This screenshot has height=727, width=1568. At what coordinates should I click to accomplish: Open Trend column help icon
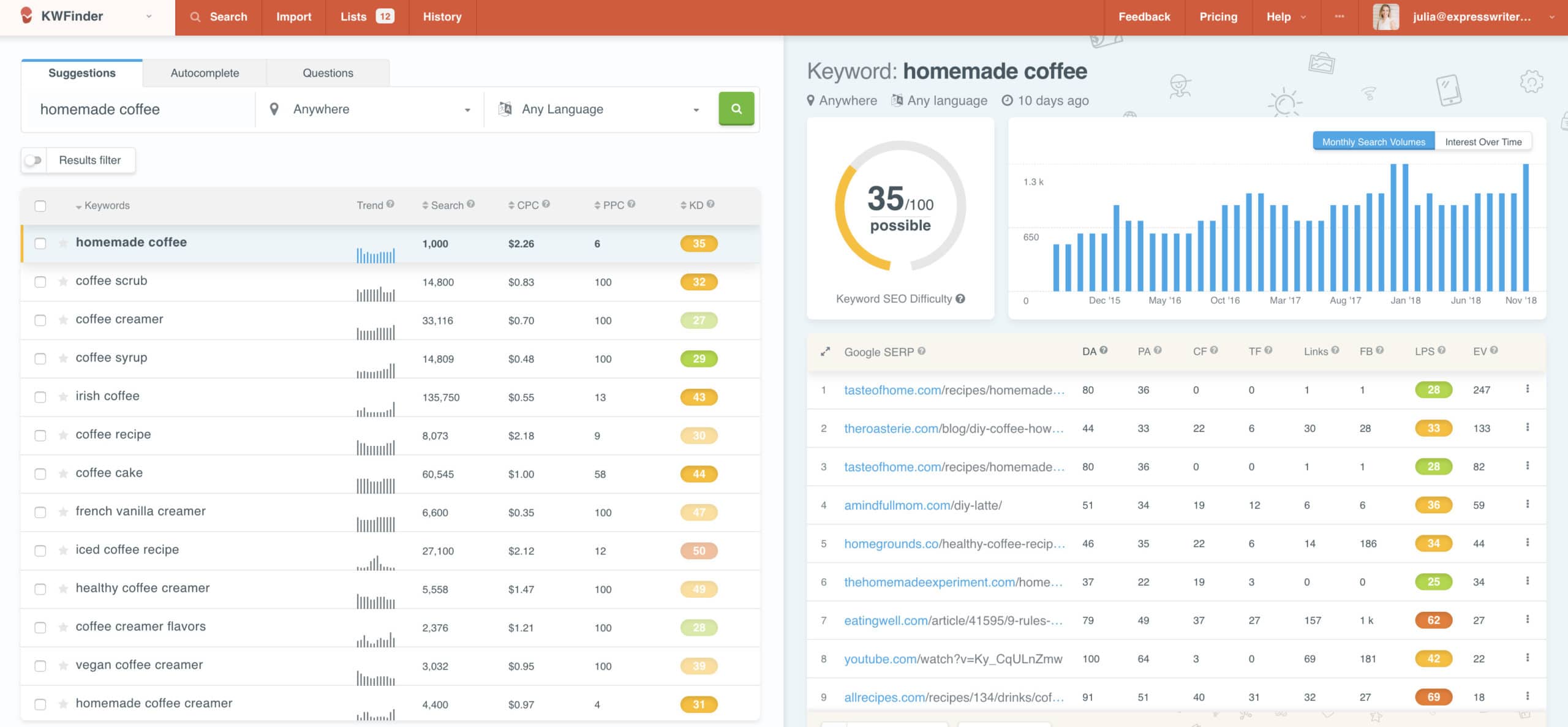click(x=390, y=204)
